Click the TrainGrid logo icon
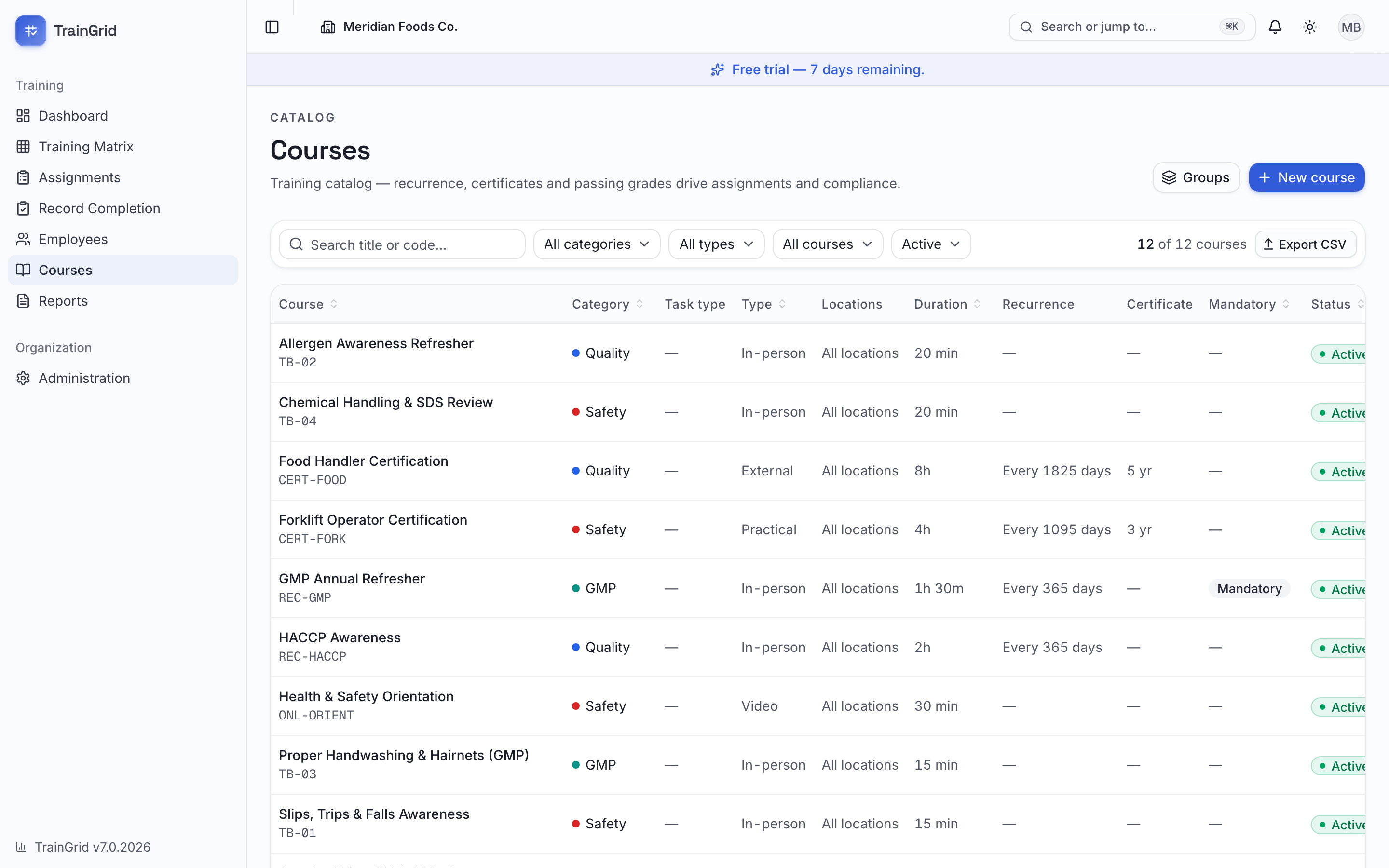Viewport: 1389px width, 868px height. coord(31,30)
